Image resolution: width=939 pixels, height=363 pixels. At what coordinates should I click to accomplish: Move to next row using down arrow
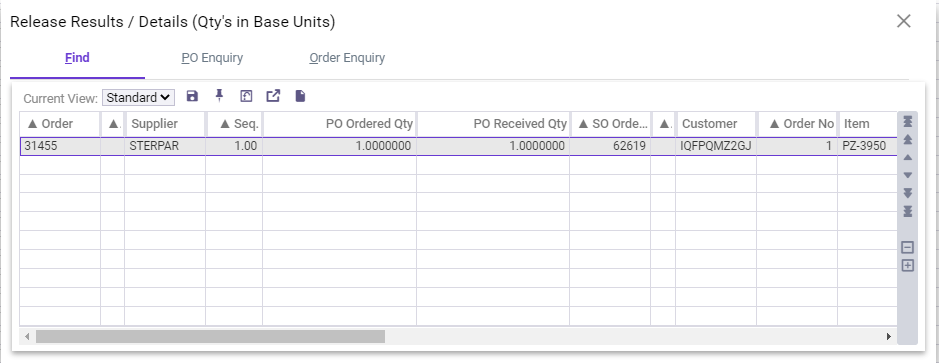pos(907,175)
